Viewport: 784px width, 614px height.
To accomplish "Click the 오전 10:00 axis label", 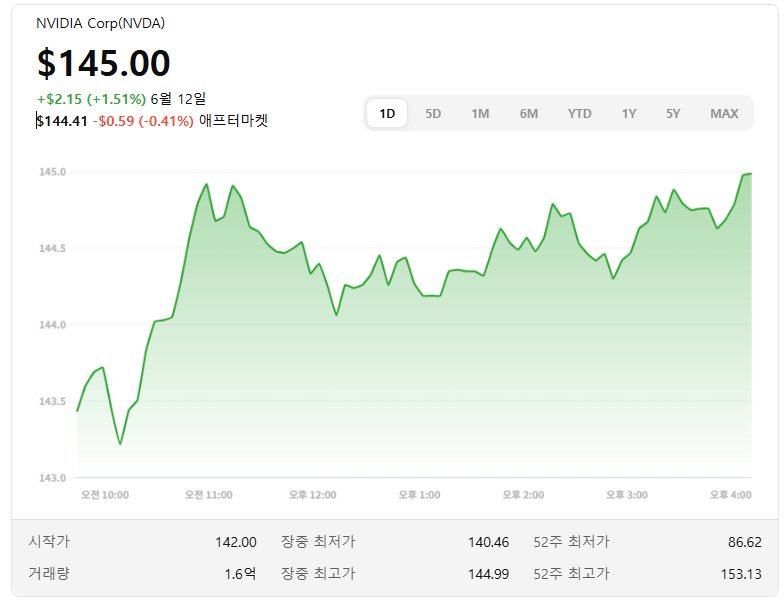I will click(105, 495).
